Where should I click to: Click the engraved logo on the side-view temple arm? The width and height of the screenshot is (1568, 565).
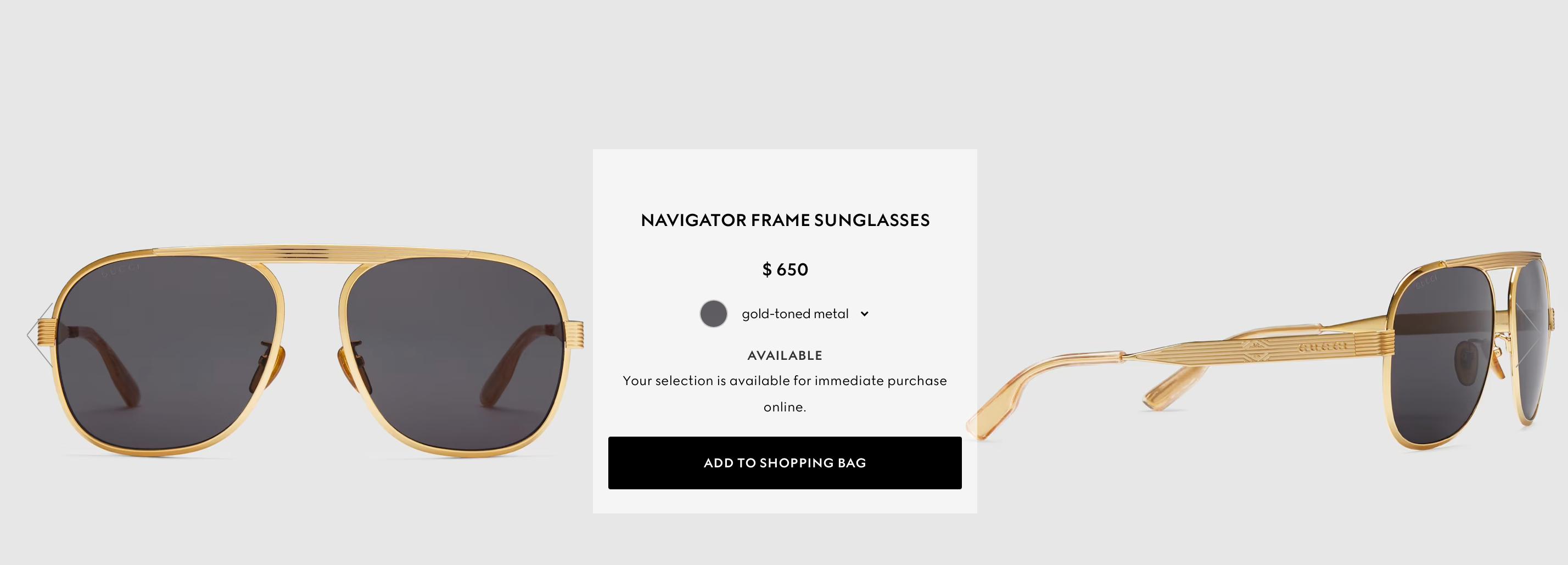(1322, 347)
